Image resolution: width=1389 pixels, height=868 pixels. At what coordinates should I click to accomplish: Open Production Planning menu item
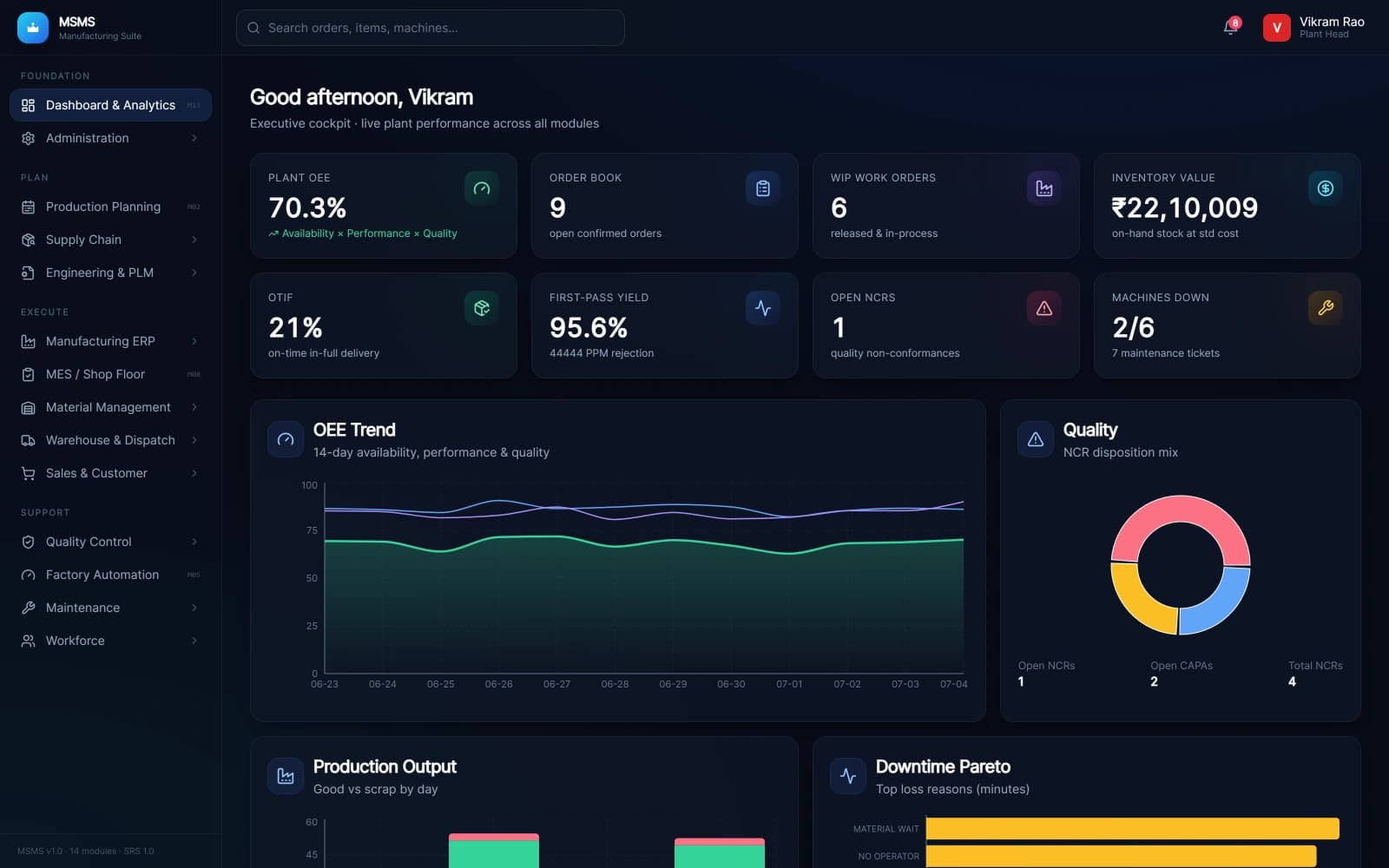point(110,207)
